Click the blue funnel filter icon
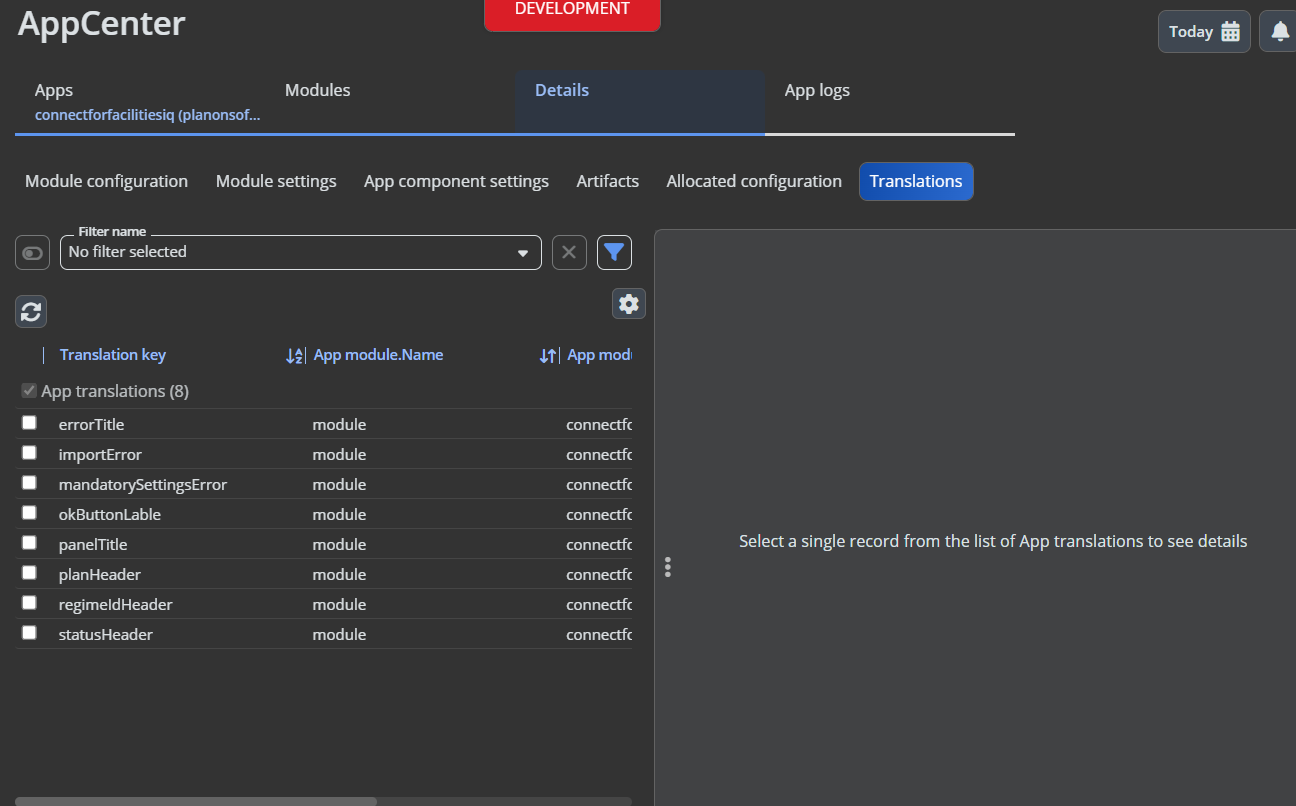 614,252
